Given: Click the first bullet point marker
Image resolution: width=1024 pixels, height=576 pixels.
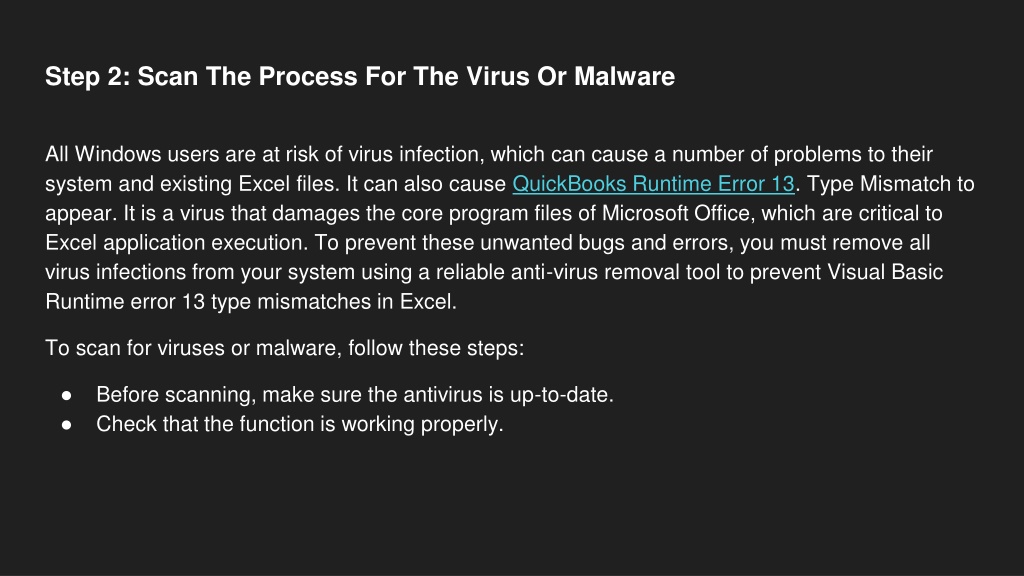Looking at the screenshot, I should [x=67, y=395].
